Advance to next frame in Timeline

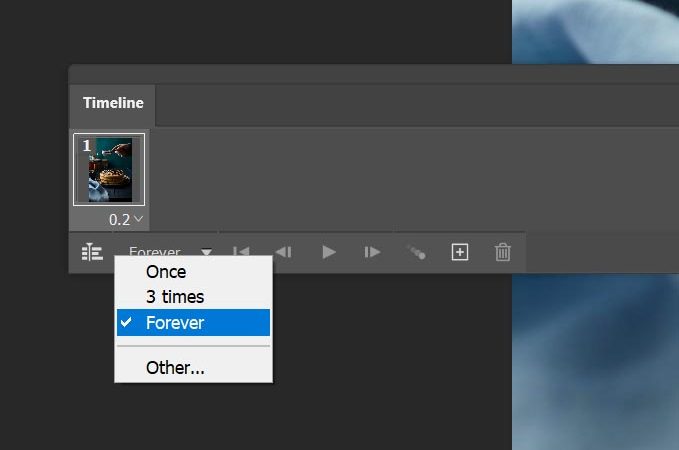point(372,252)
